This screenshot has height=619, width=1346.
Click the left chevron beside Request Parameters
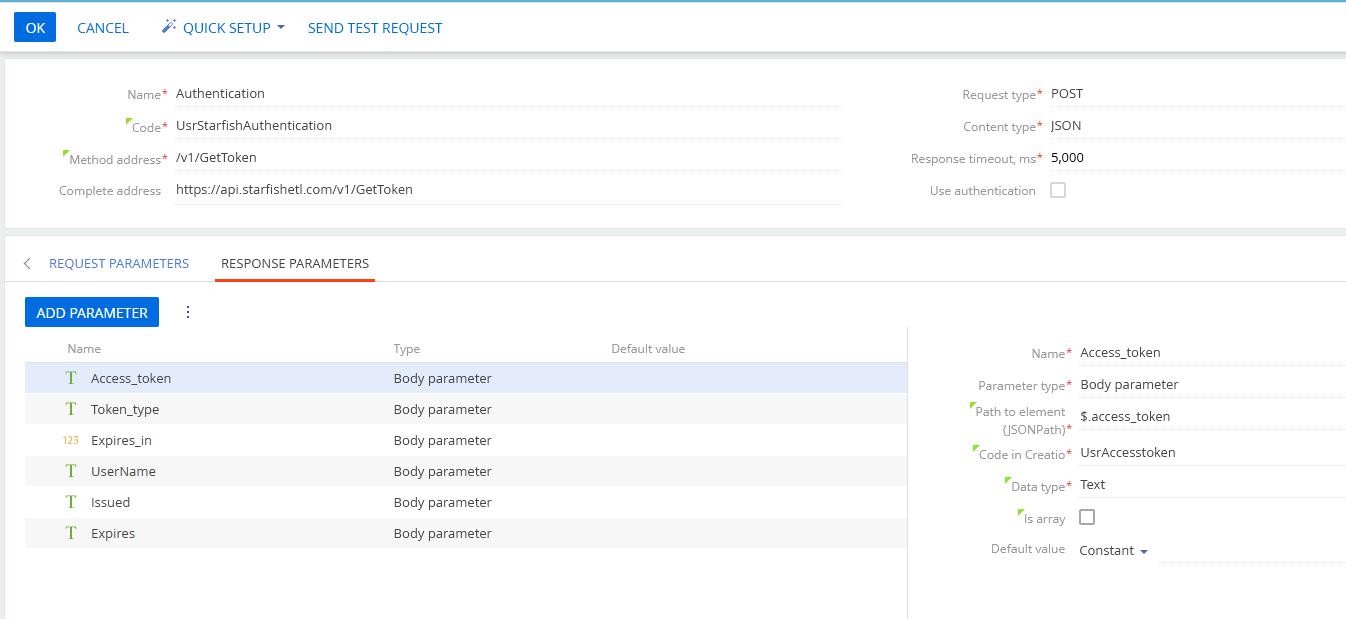coord(27,263)
